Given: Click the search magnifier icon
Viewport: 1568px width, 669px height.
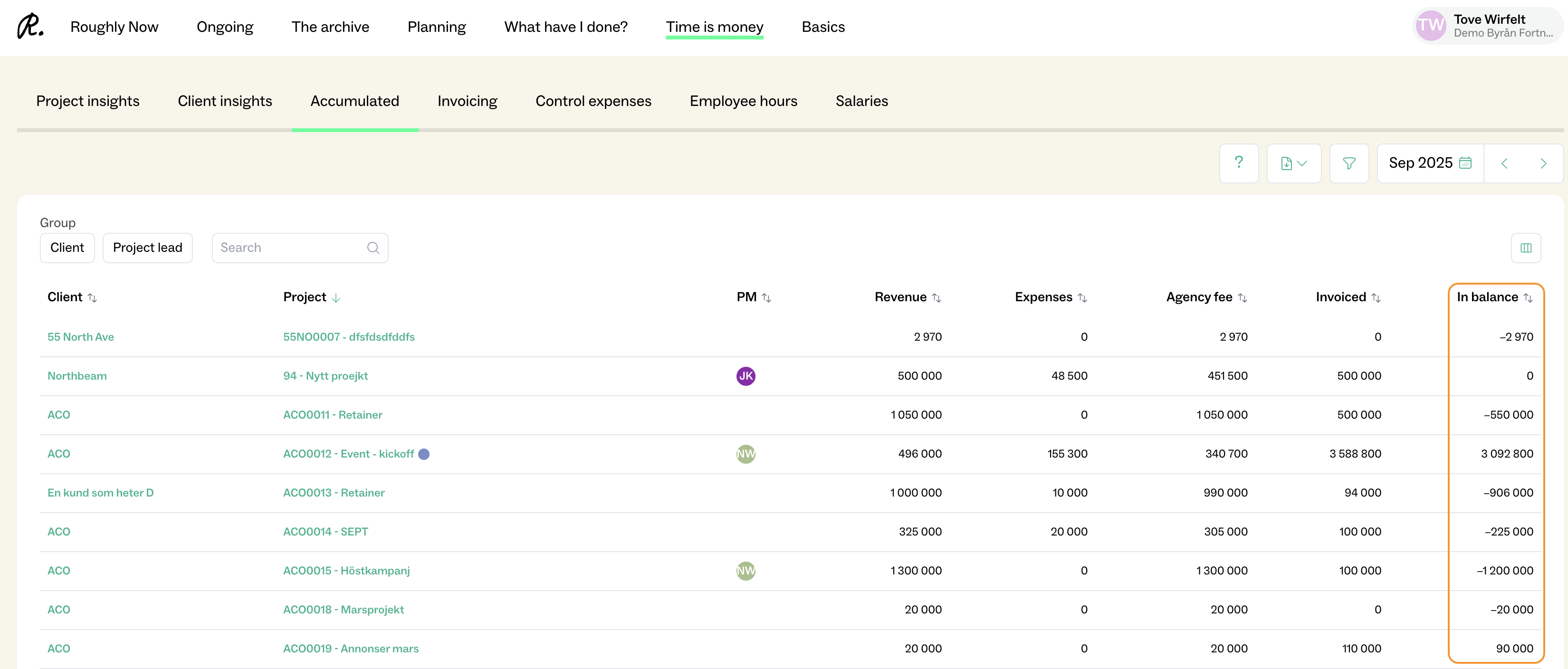Looking at the screenshot, I should tap(373, 248).
